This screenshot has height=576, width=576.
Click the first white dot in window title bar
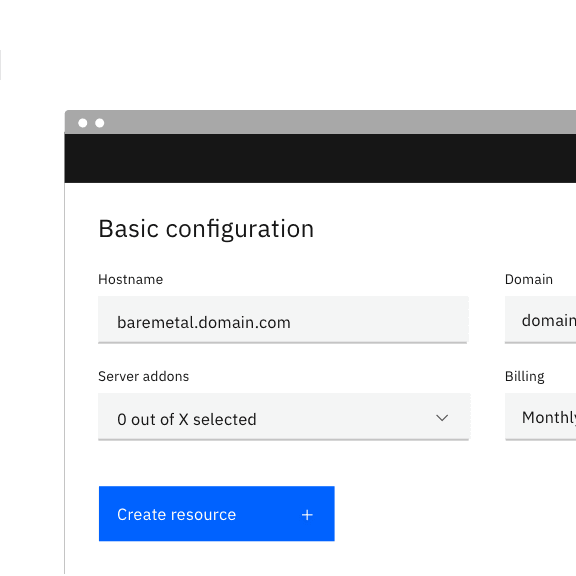tap(83, 123)
